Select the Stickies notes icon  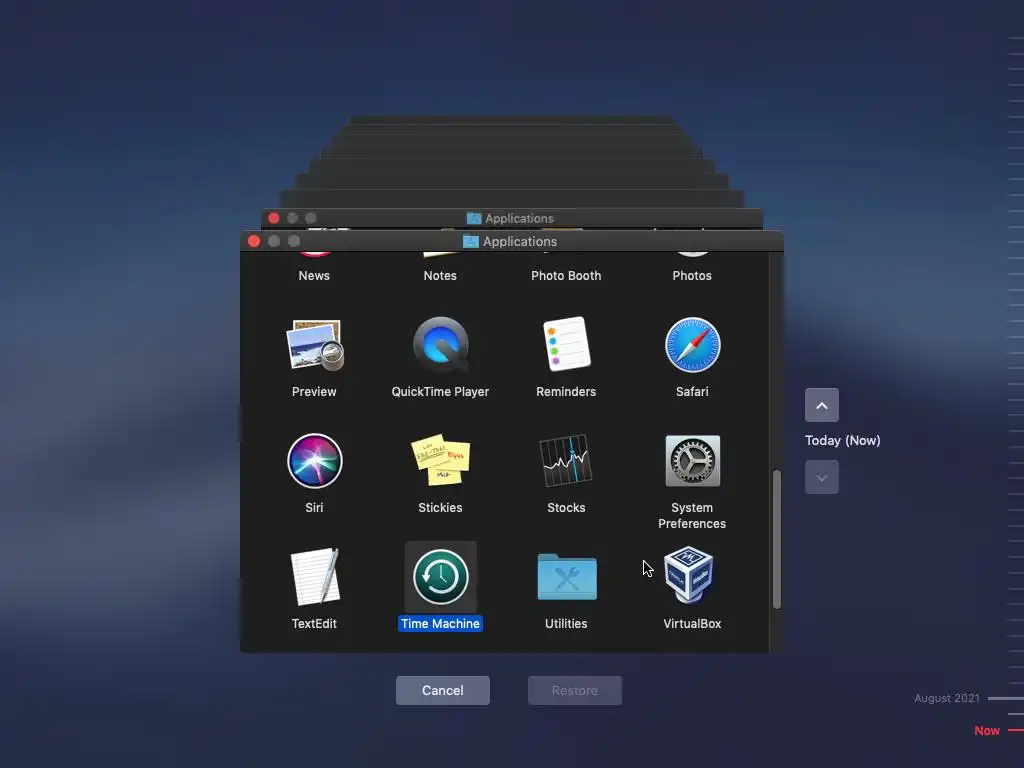(440, 460)
